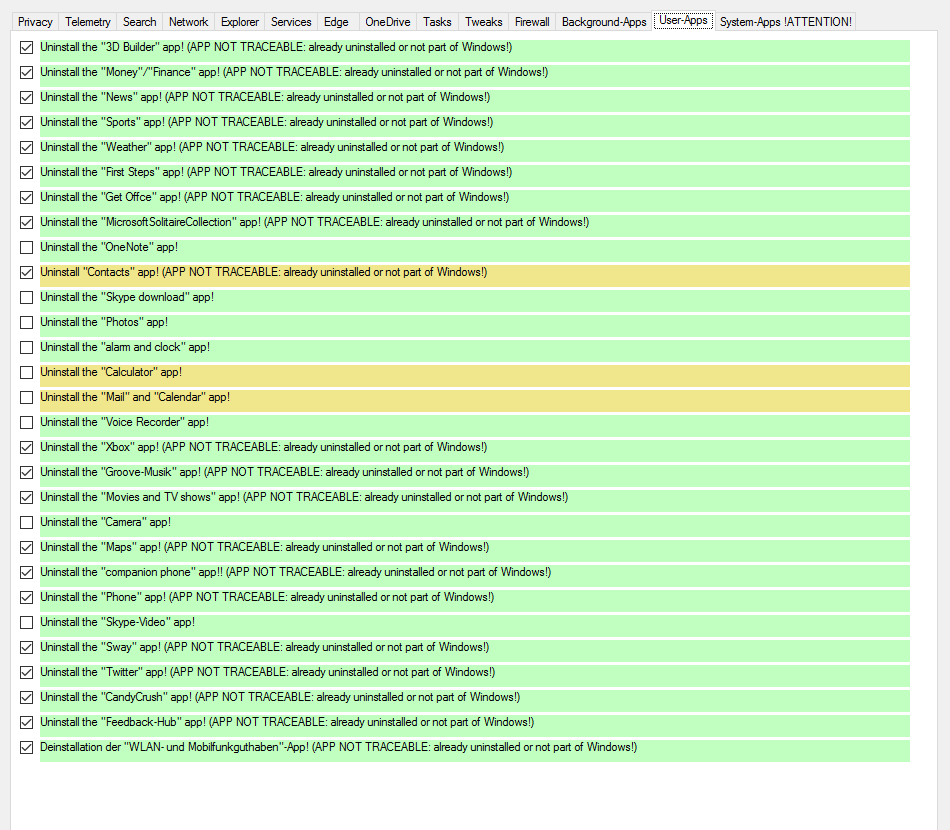Toggle the "Money"/"Finance" app checkbox
950x830 pixels.
pos(26,73)
